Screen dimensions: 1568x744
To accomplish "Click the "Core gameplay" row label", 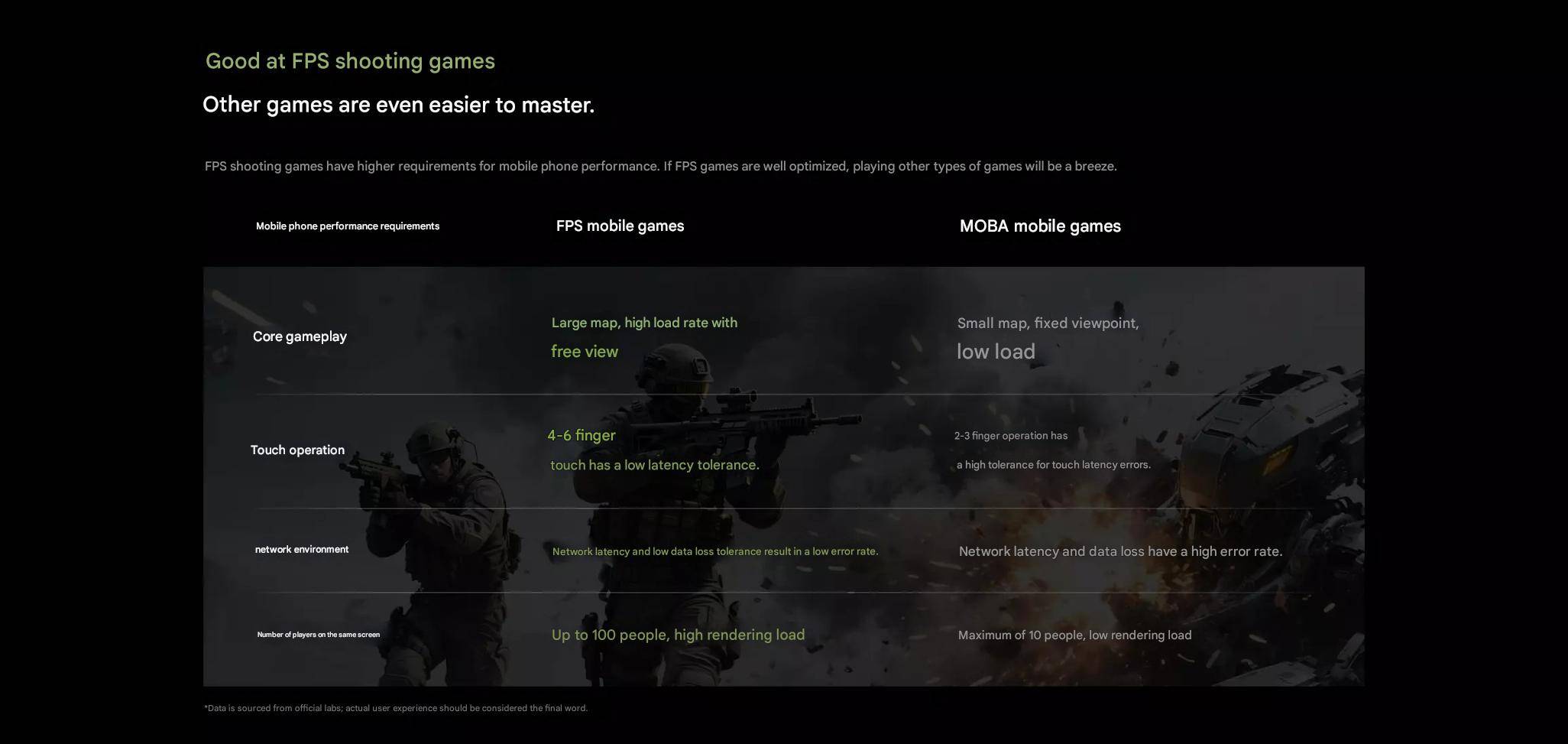I will [300, 336].
